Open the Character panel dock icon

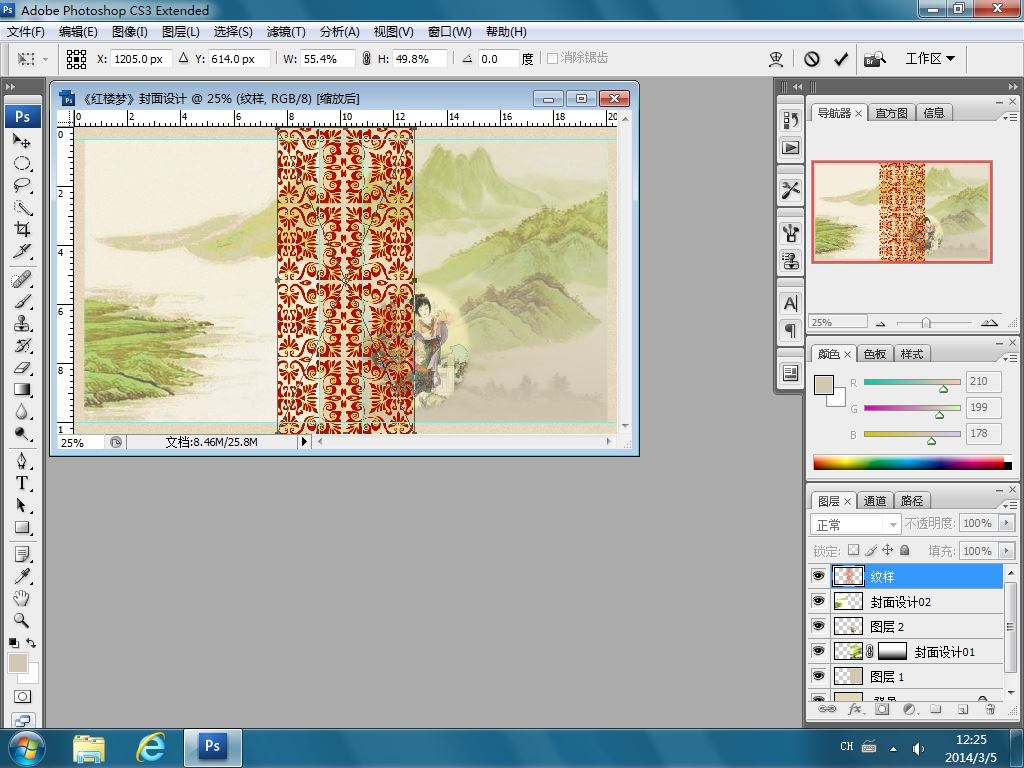pos(790,304)
